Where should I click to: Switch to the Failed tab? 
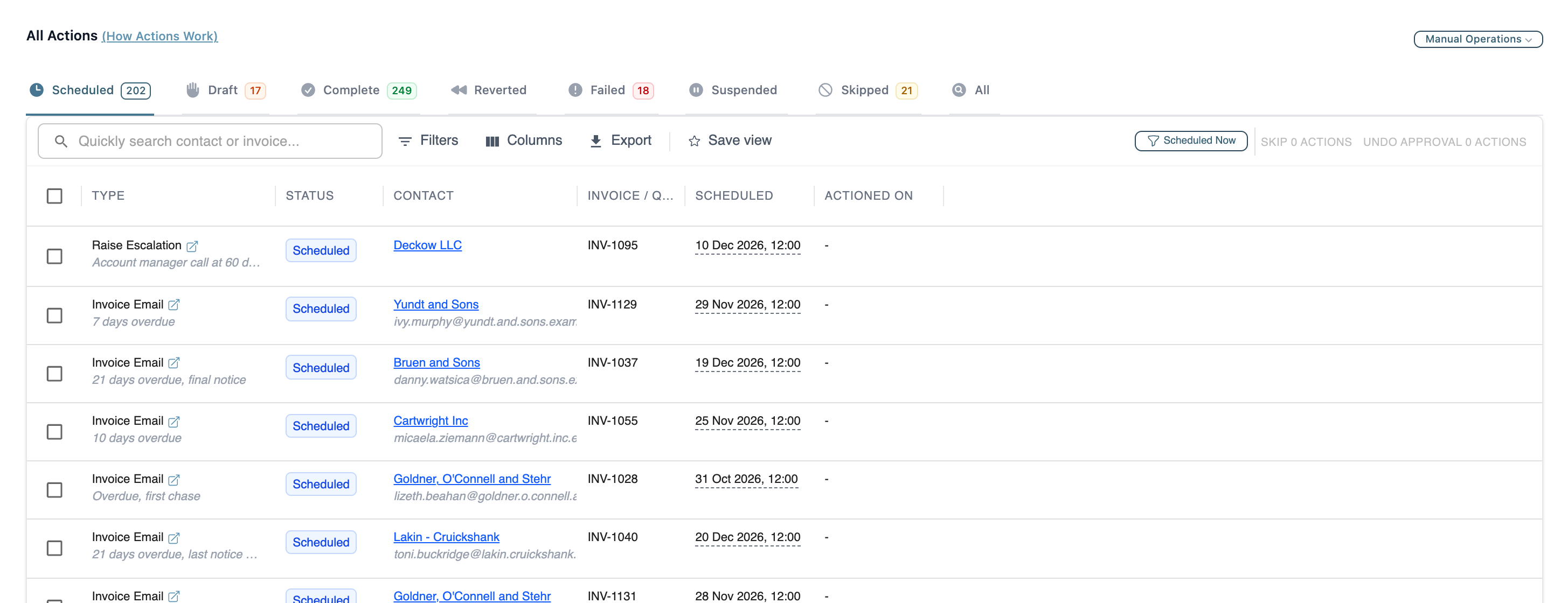click(610, 90)
